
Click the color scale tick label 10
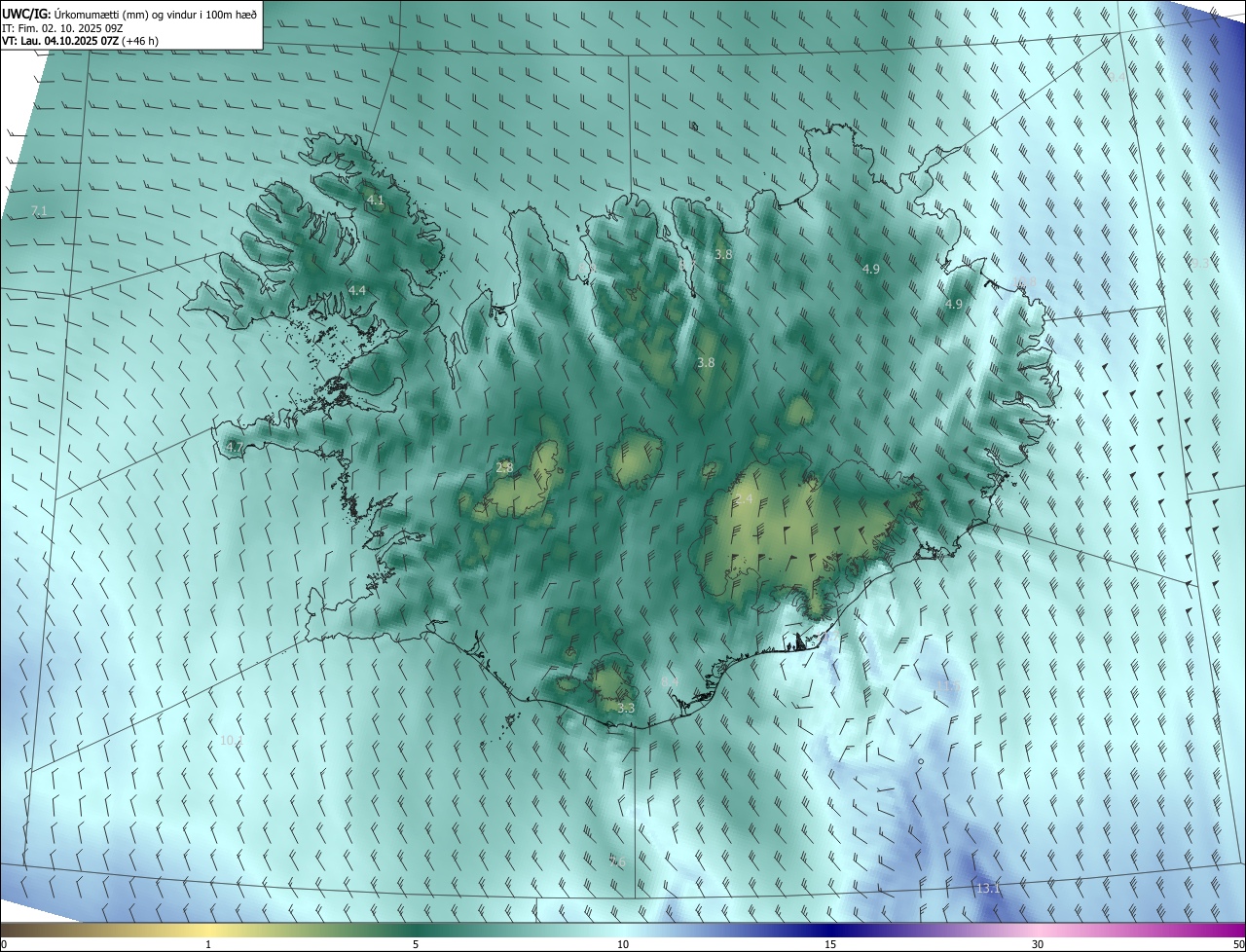click(x=623, y=944)
